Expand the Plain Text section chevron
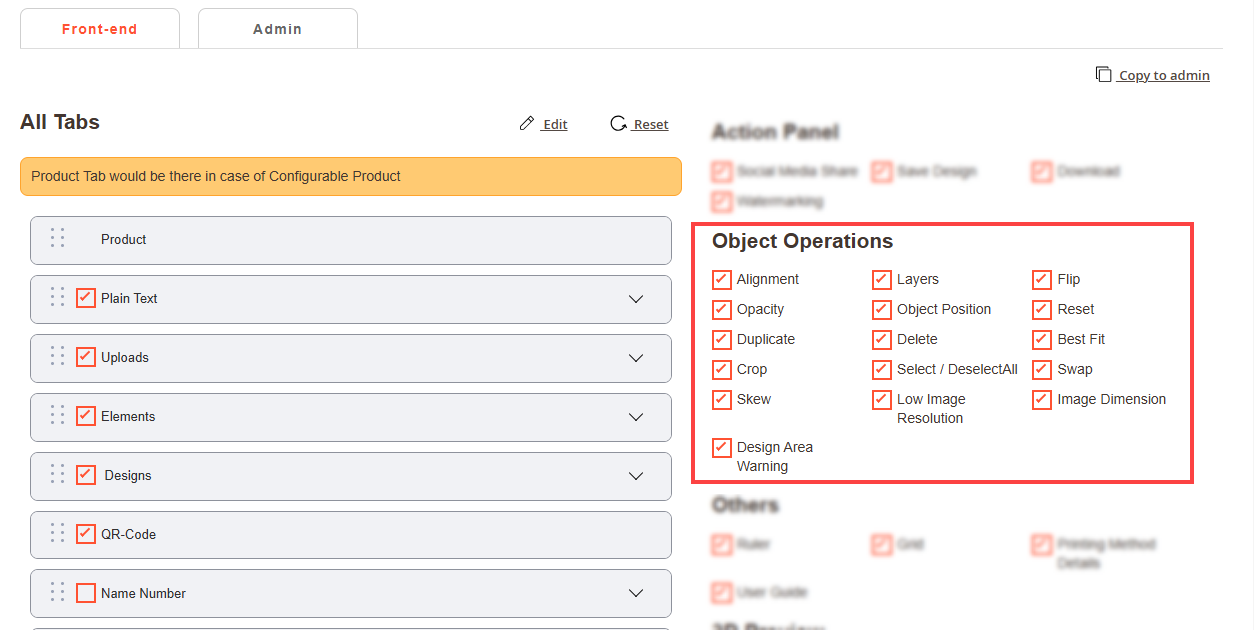Screen dimensions: 1254x630 (x=636, y=299)
